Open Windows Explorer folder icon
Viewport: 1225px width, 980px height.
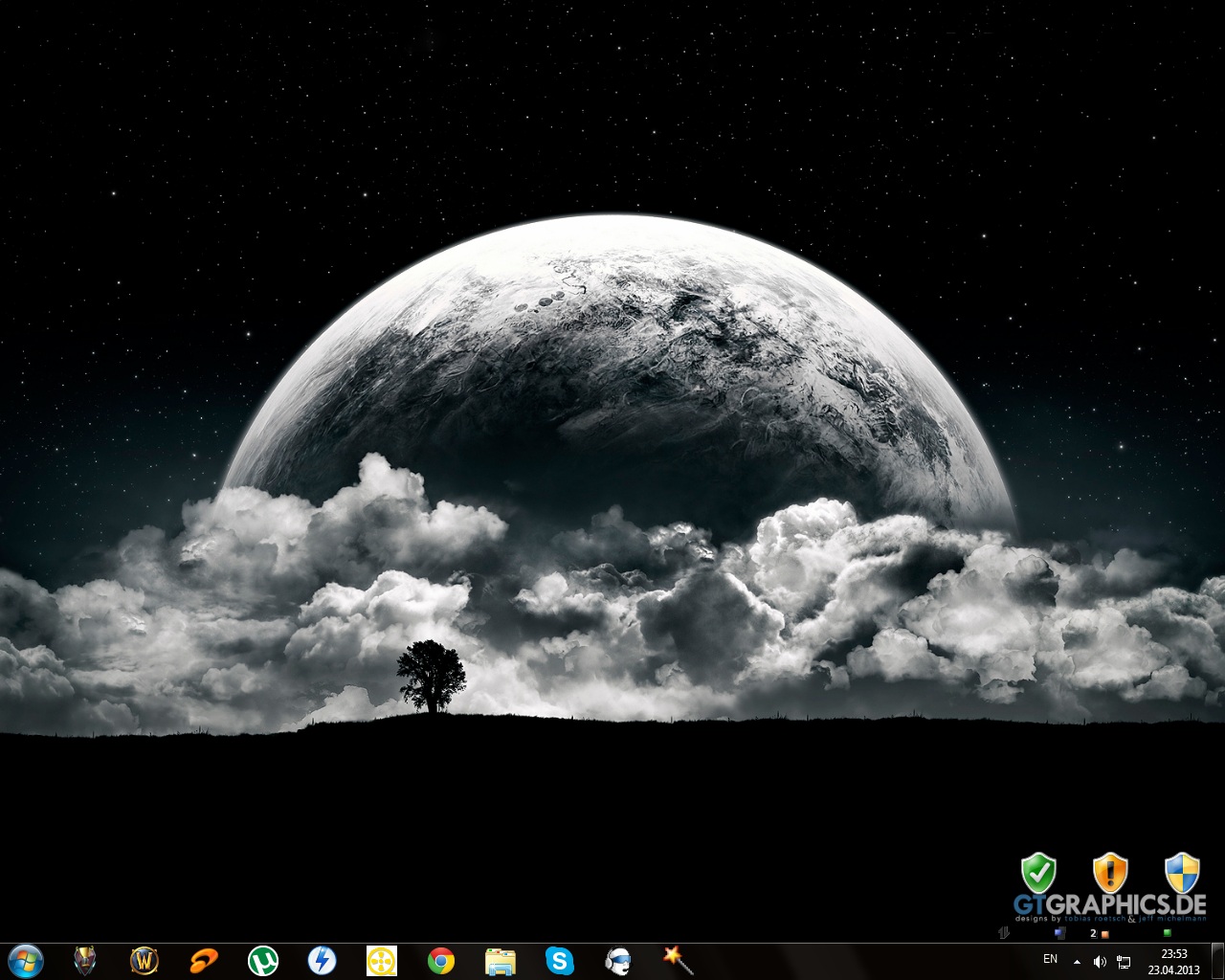coord(500,960)
